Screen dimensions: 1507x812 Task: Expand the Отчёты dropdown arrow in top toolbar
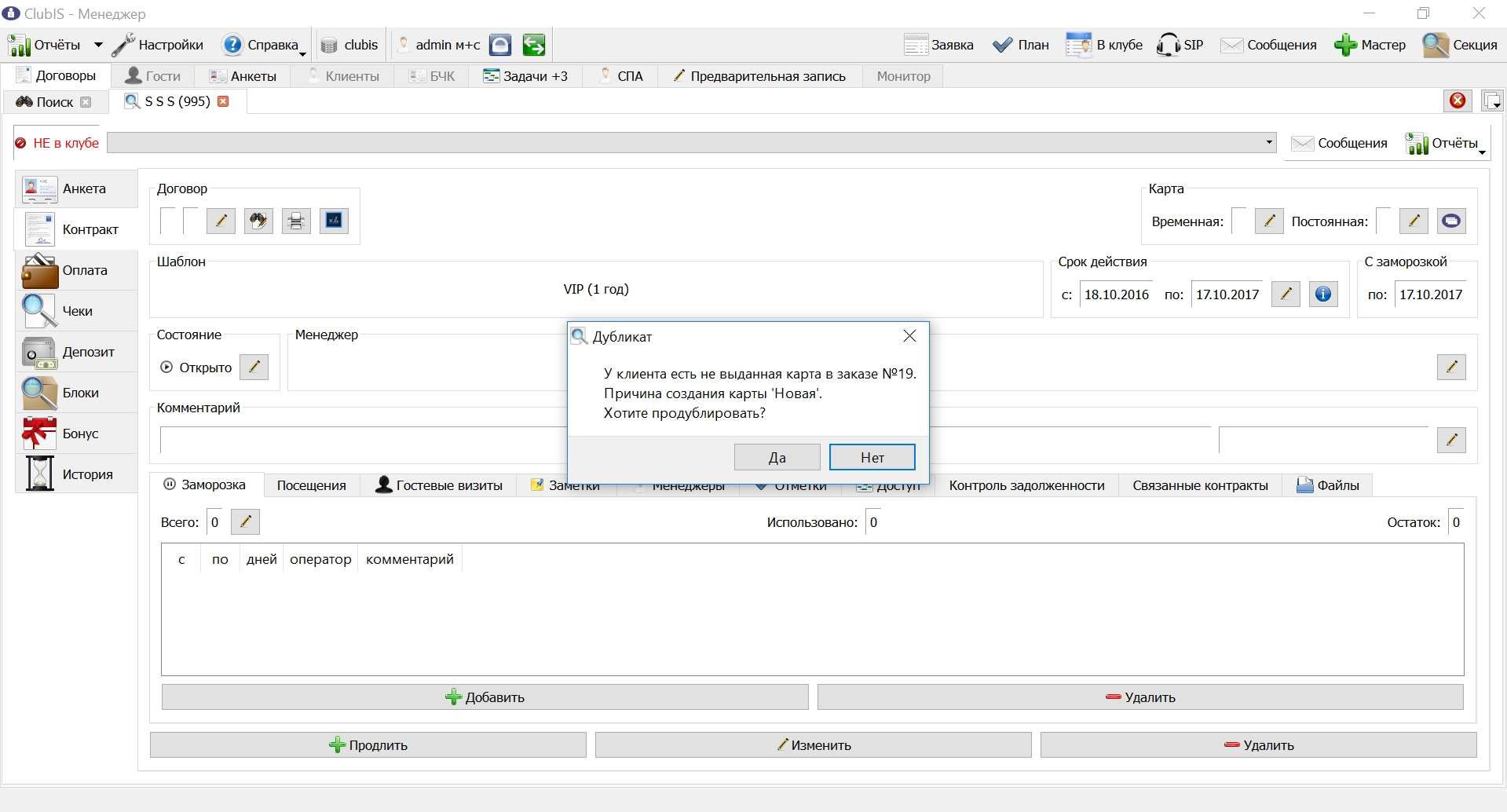pyautogui.click(x=98, y=45)
